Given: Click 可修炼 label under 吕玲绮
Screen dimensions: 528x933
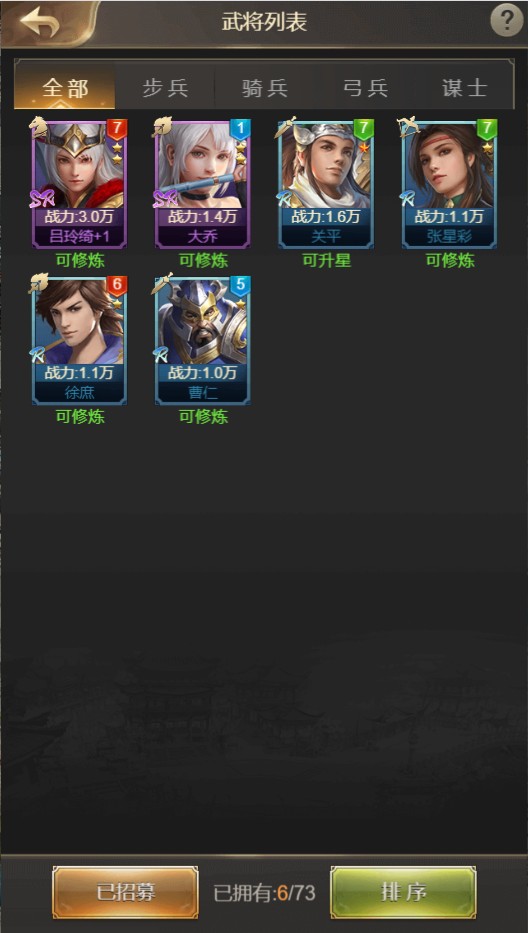Looking at the screenshot, I should (x=80, y=261).
